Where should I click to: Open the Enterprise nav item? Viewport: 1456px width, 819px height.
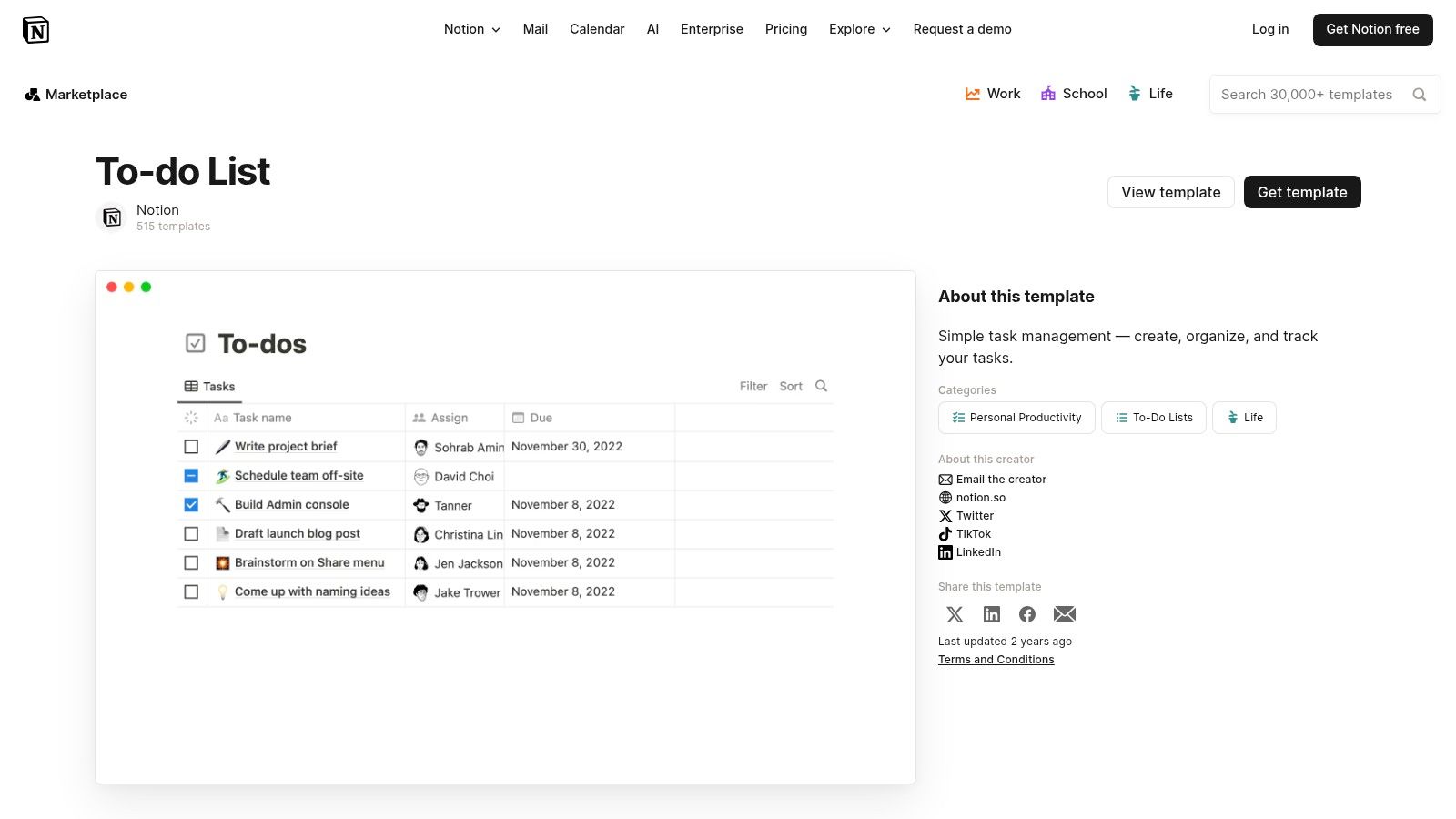point(712,29)
